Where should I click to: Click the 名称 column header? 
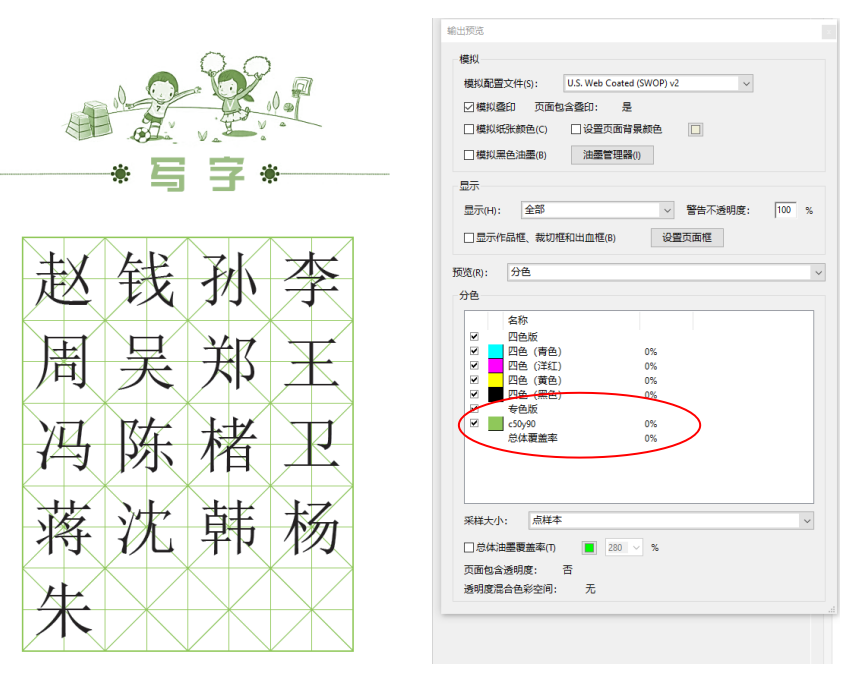(518, 320)
